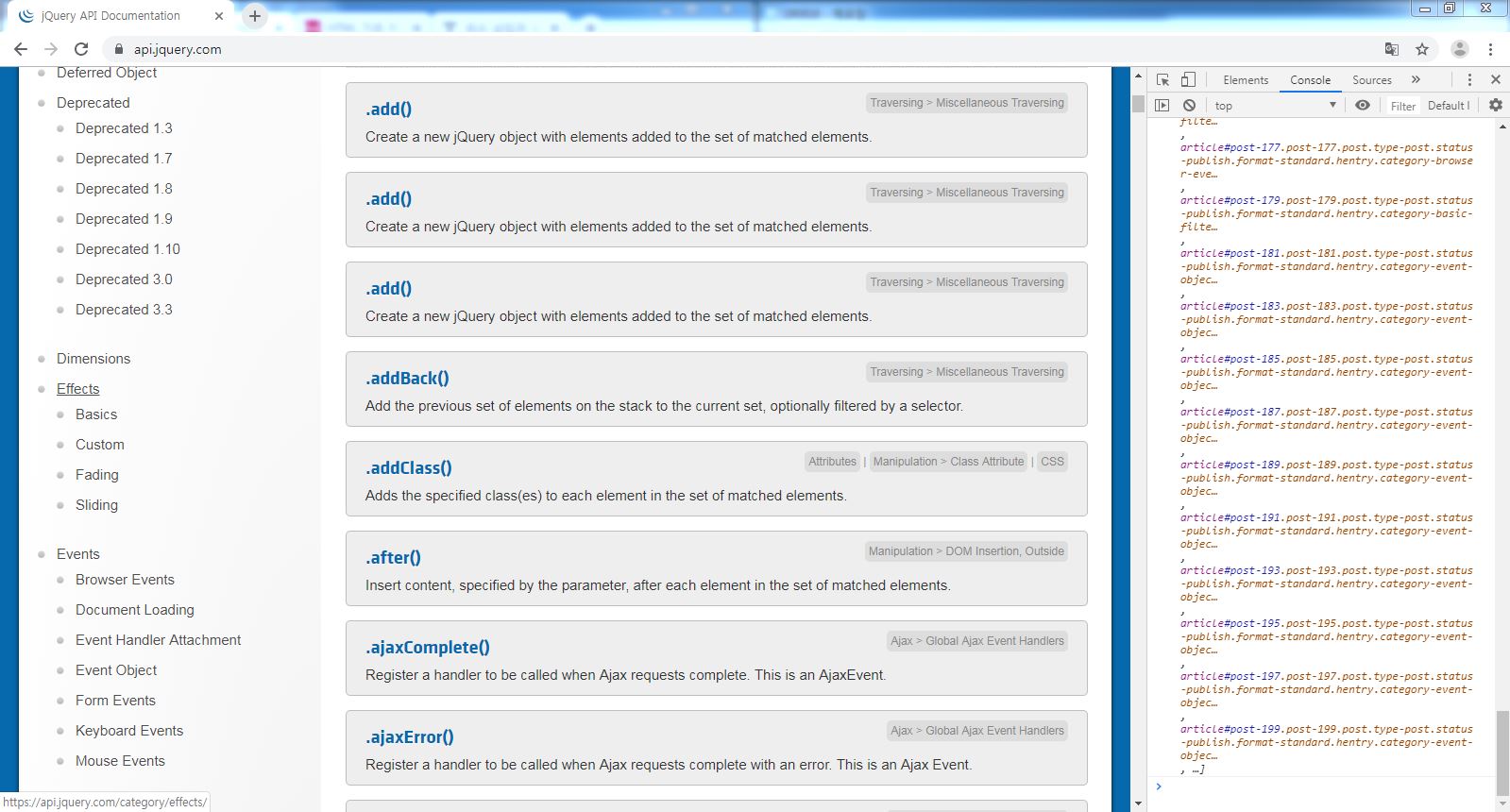This screenshot has width=1510, height=812.
Task: Open the Deferred Object category
Action: click(x=107, y=73)
